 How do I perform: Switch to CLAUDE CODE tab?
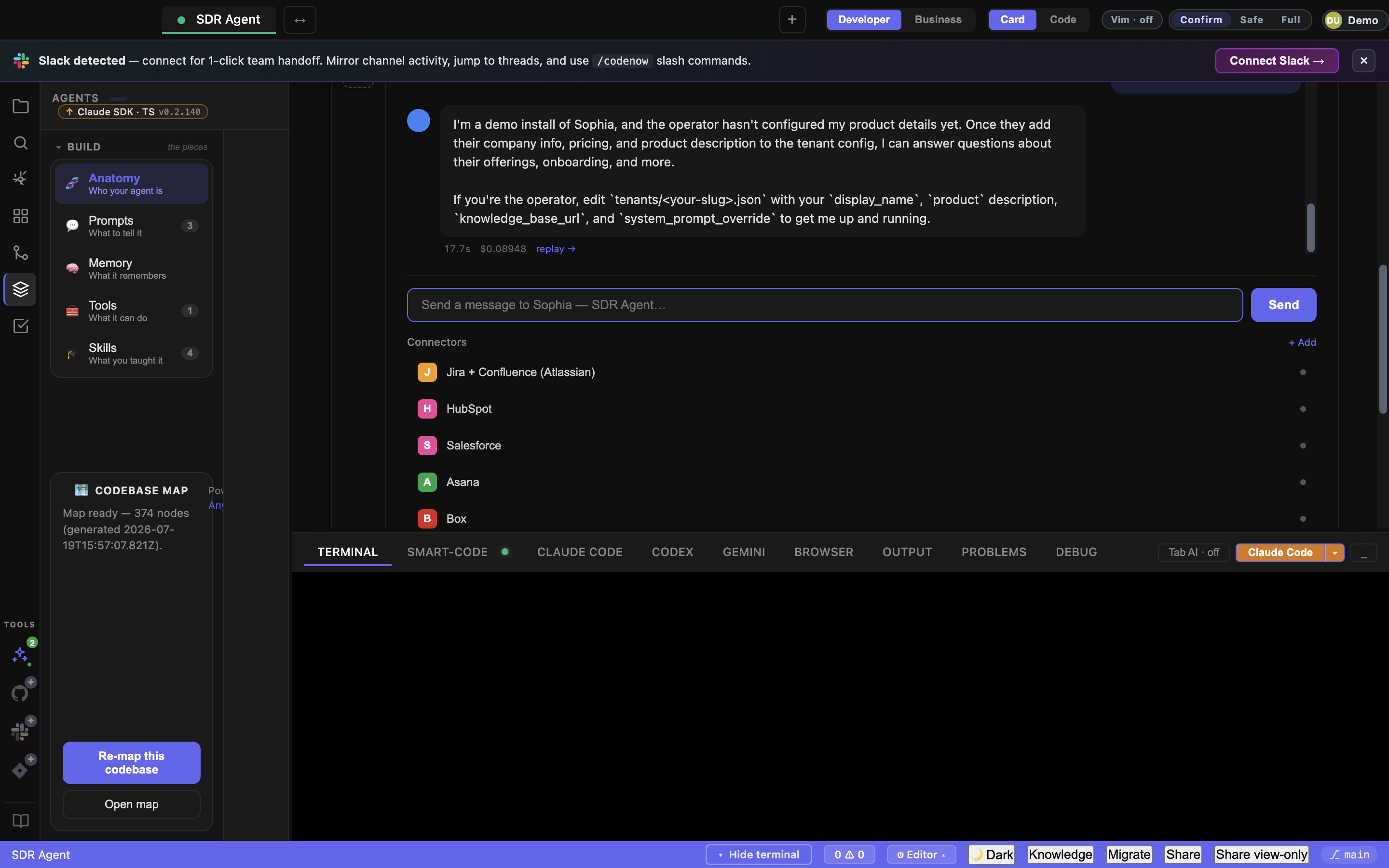[x=580, y=552]
